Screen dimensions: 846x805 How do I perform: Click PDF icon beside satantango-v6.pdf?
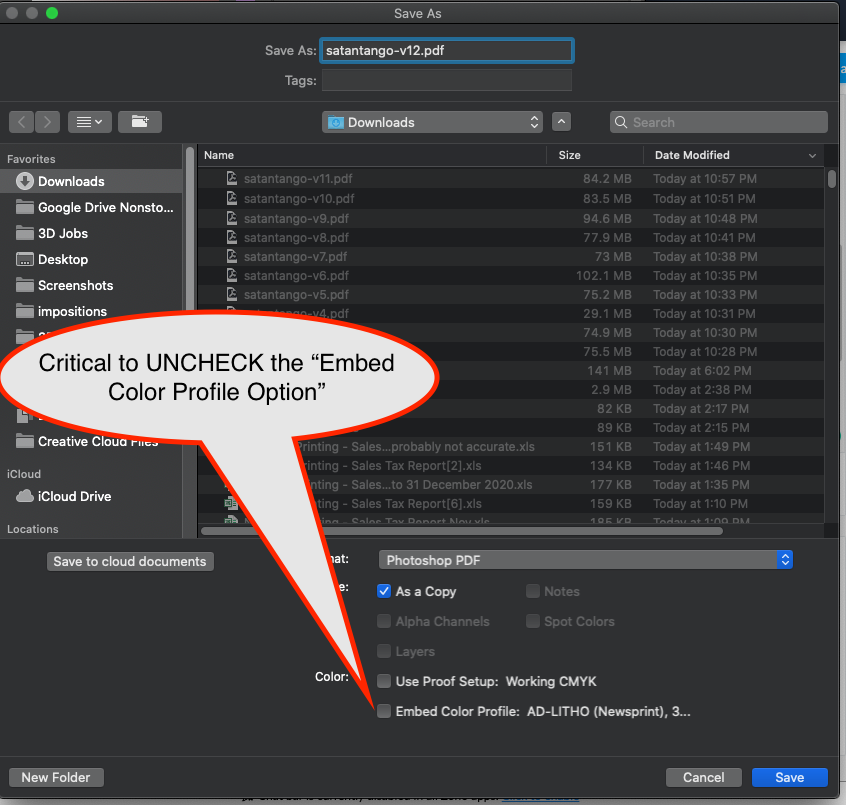point(231,275)
